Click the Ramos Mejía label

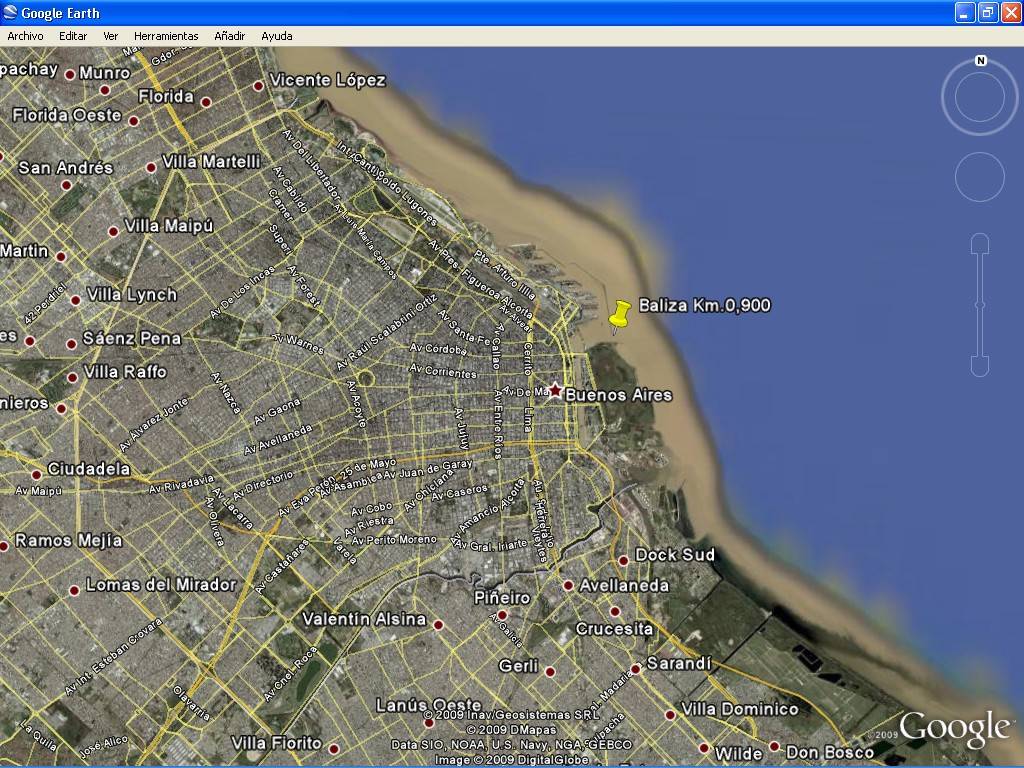69,541
